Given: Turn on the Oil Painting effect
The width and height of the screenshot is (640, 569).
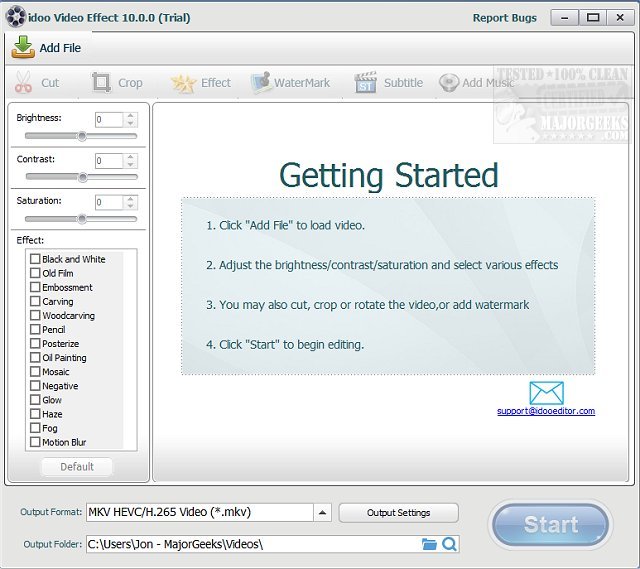Looking at the screenshot, I should point(35,358).
